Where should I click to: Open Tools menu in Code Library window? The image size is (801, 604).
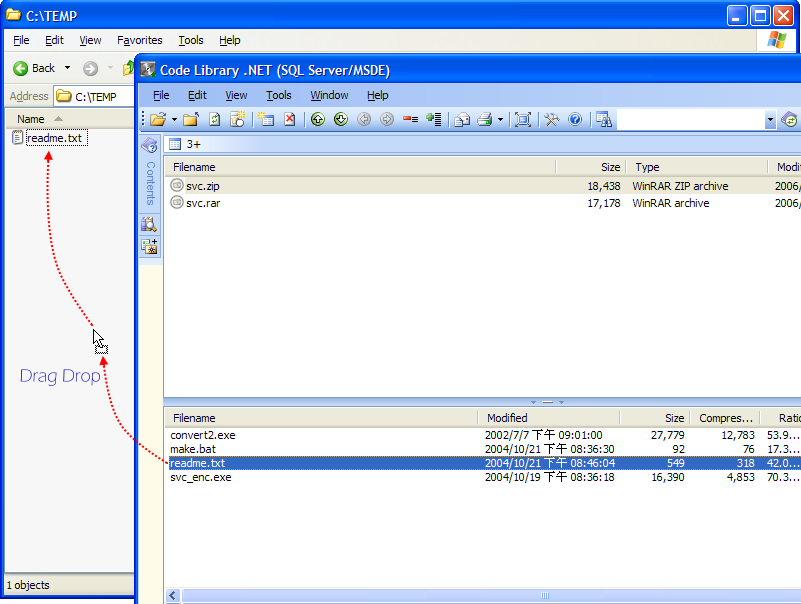(x=278, y=95)
